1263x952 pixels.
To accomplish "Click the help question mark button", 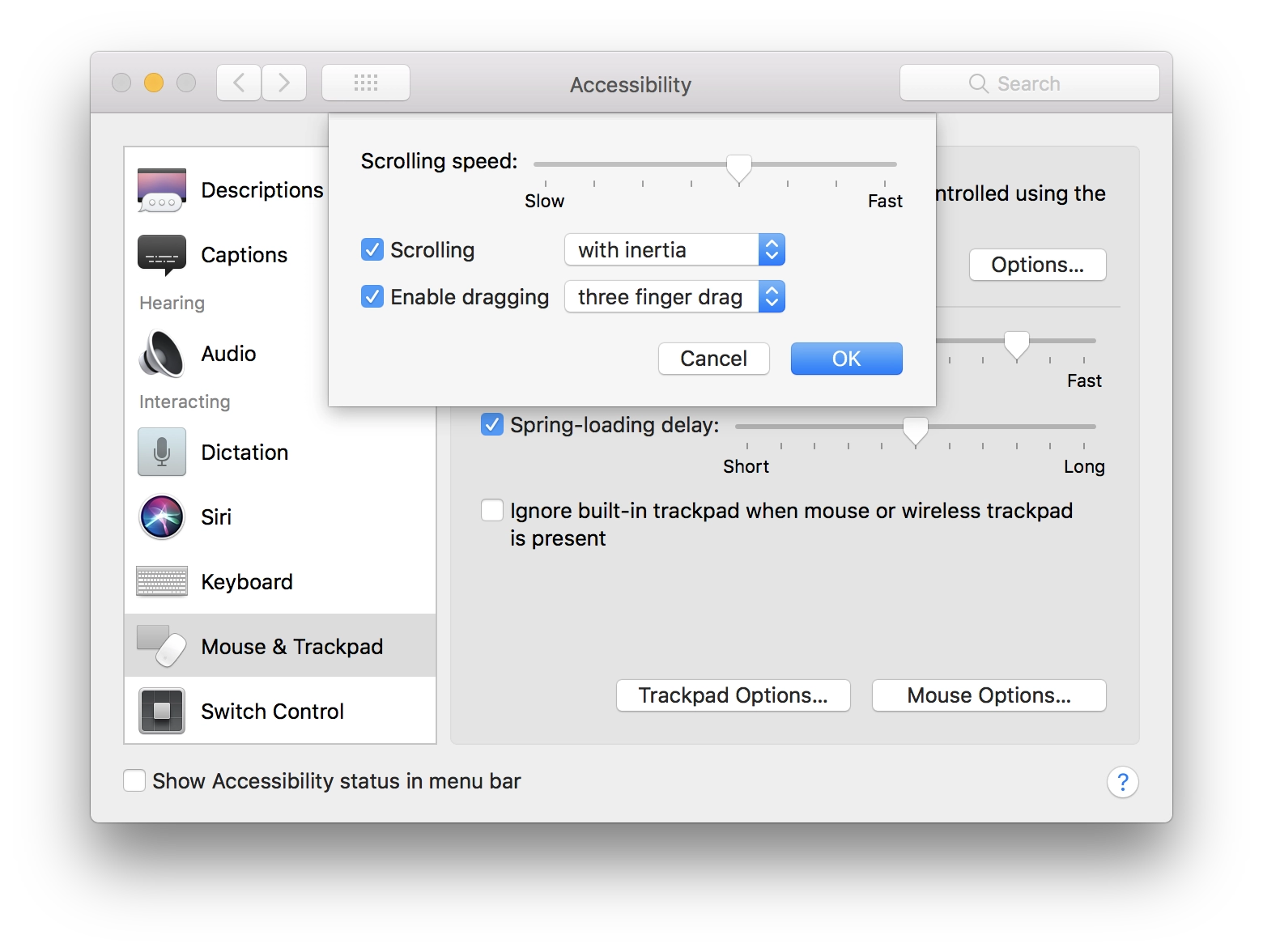I will [1122, 782].
